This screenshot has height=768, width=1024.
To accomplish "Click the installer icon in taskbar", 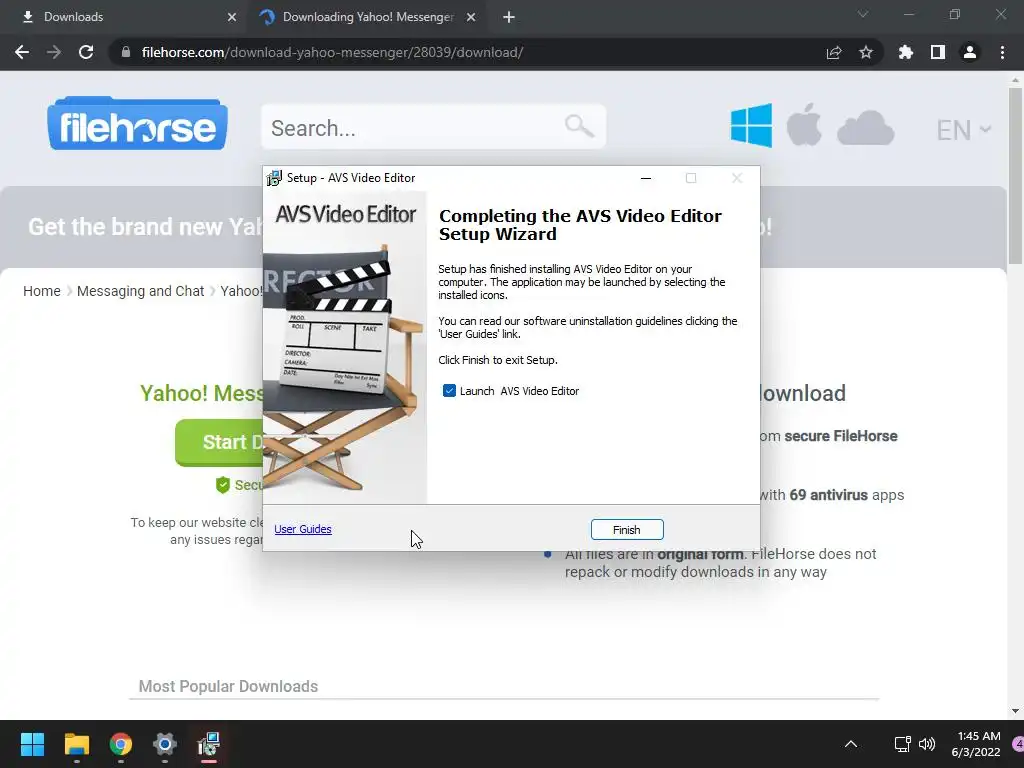I will tap(209, 744).
